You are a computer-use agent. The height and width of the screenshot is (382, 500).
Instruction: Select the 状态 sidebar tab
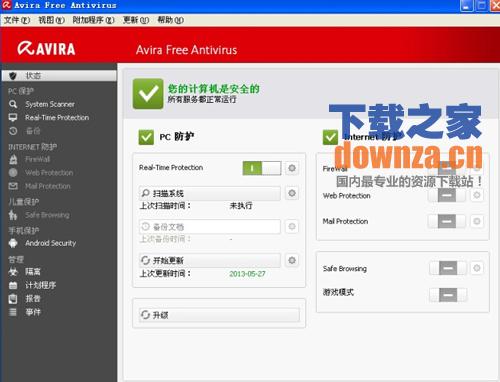[x=59, y=76]
